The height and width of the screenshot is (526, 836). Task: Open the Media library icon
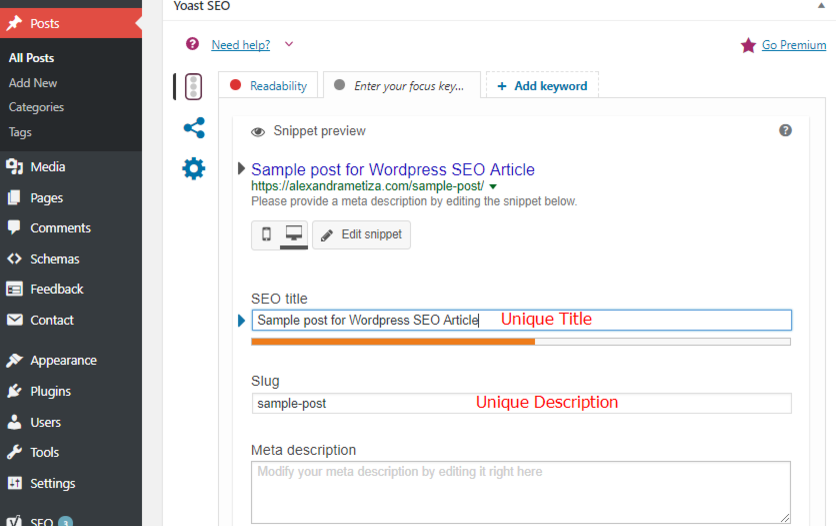14,167
